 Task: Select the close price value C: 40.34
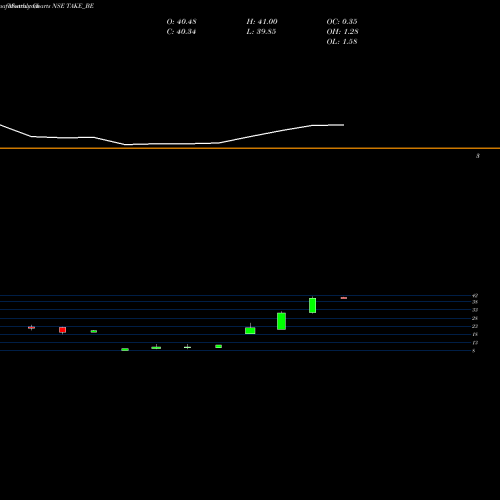(181, 32)
